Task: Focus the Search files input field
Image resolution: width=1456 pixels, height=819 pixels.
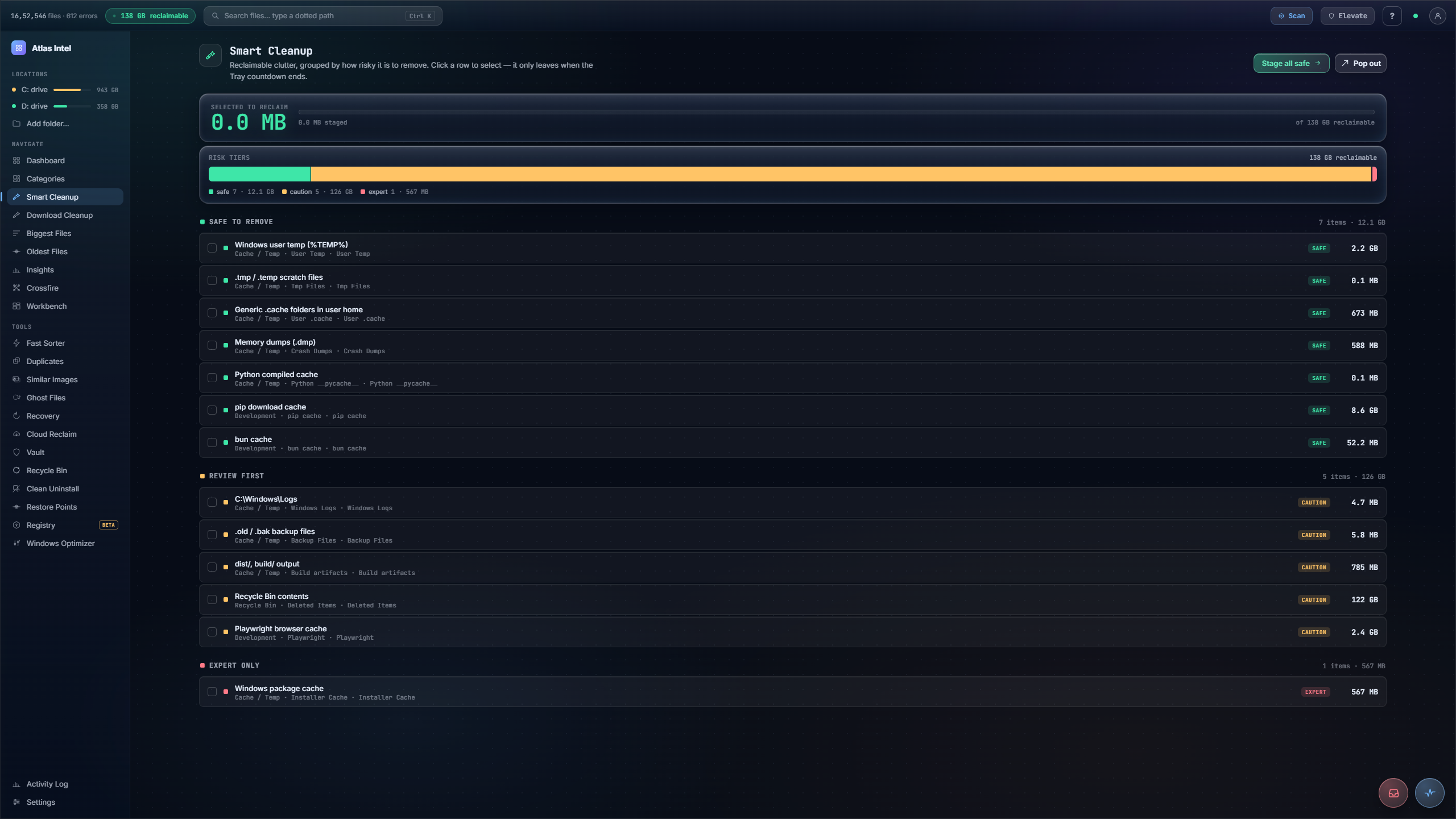Action: pos(322,16)
